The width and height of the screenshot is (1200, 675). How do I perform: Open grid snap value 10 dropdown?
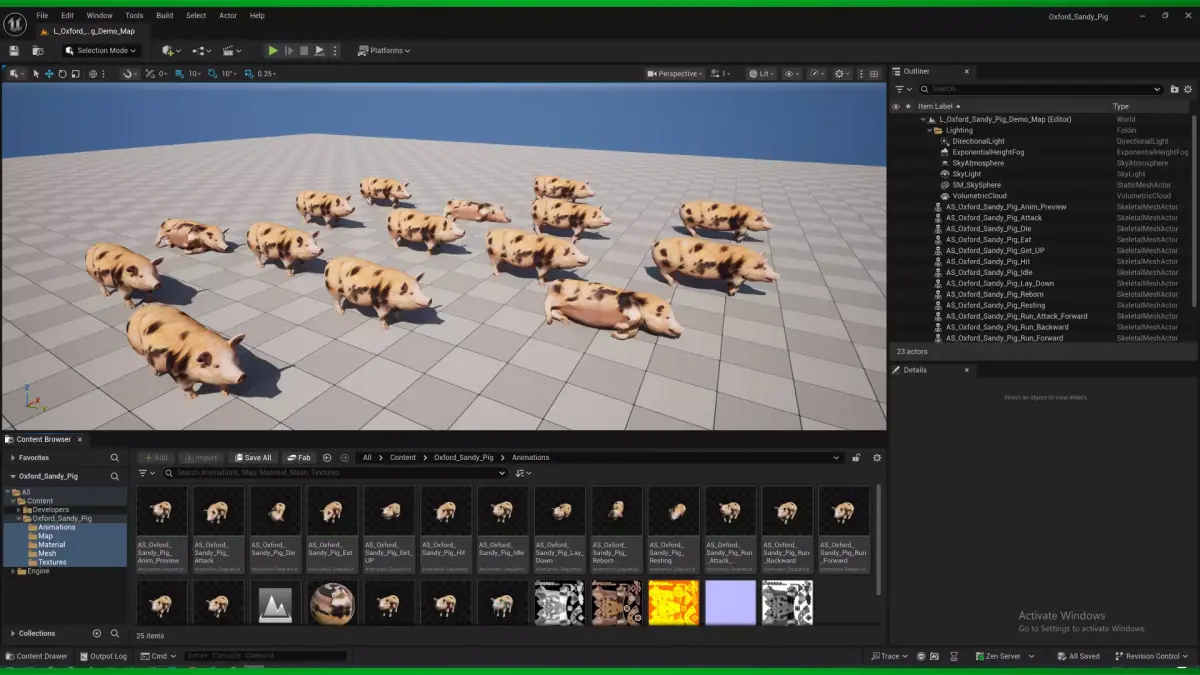(x=195, y=74)
